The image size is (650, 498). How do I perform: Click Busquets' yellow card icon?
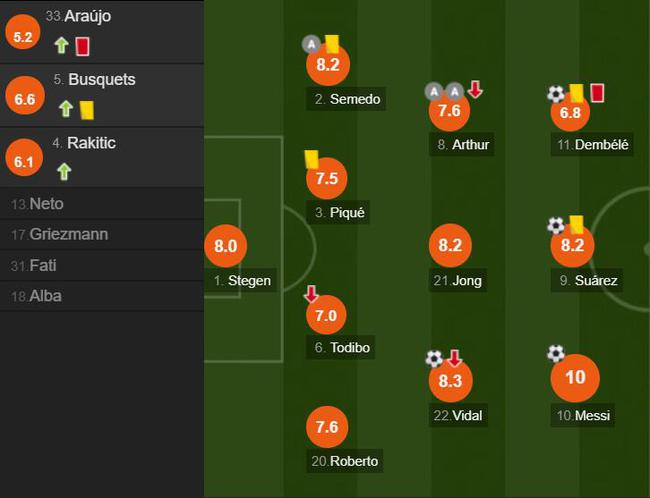[x=86, y=109]
